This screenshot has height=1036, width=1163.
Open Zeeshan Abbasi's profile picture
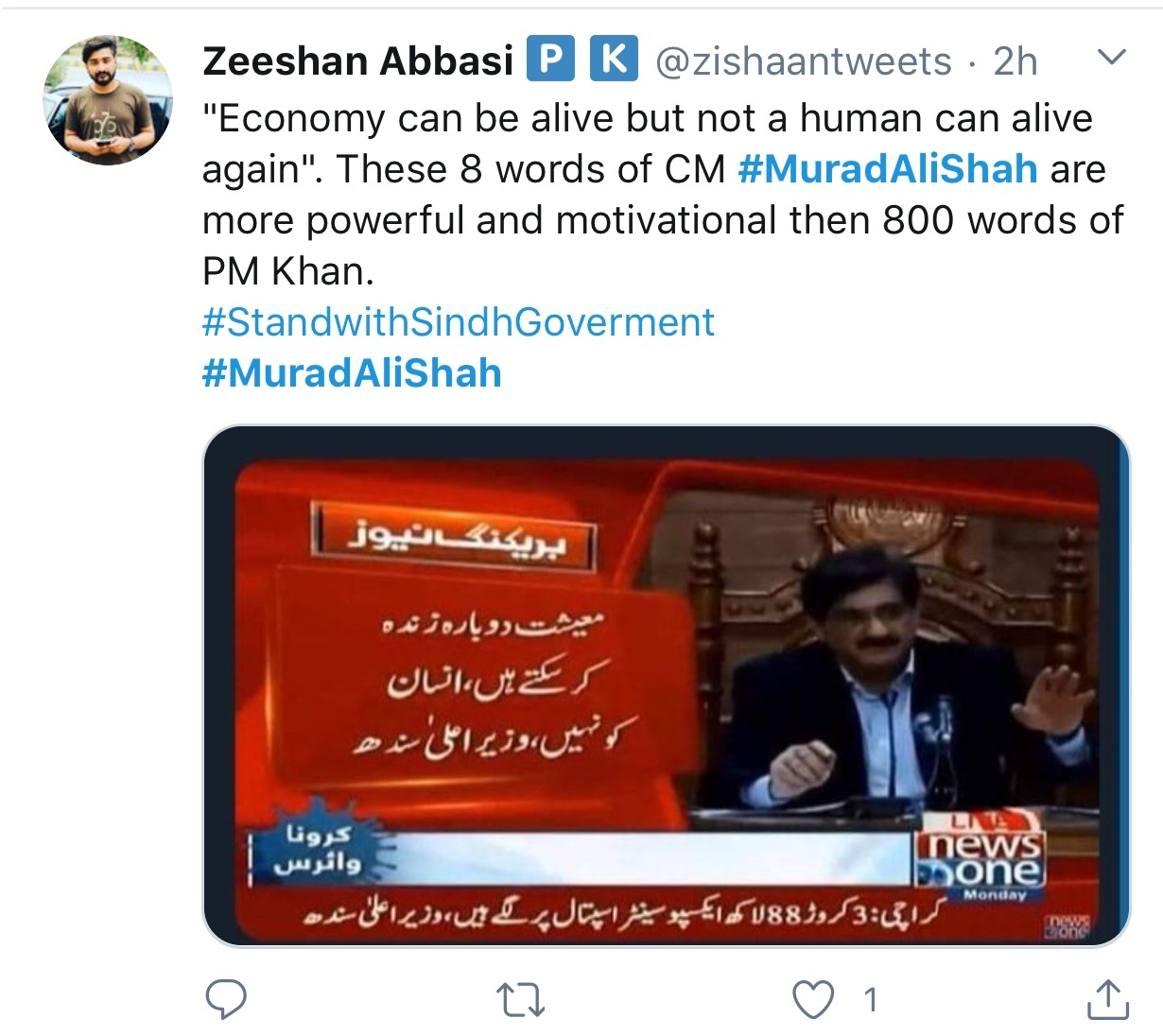[x=108, y=100]
